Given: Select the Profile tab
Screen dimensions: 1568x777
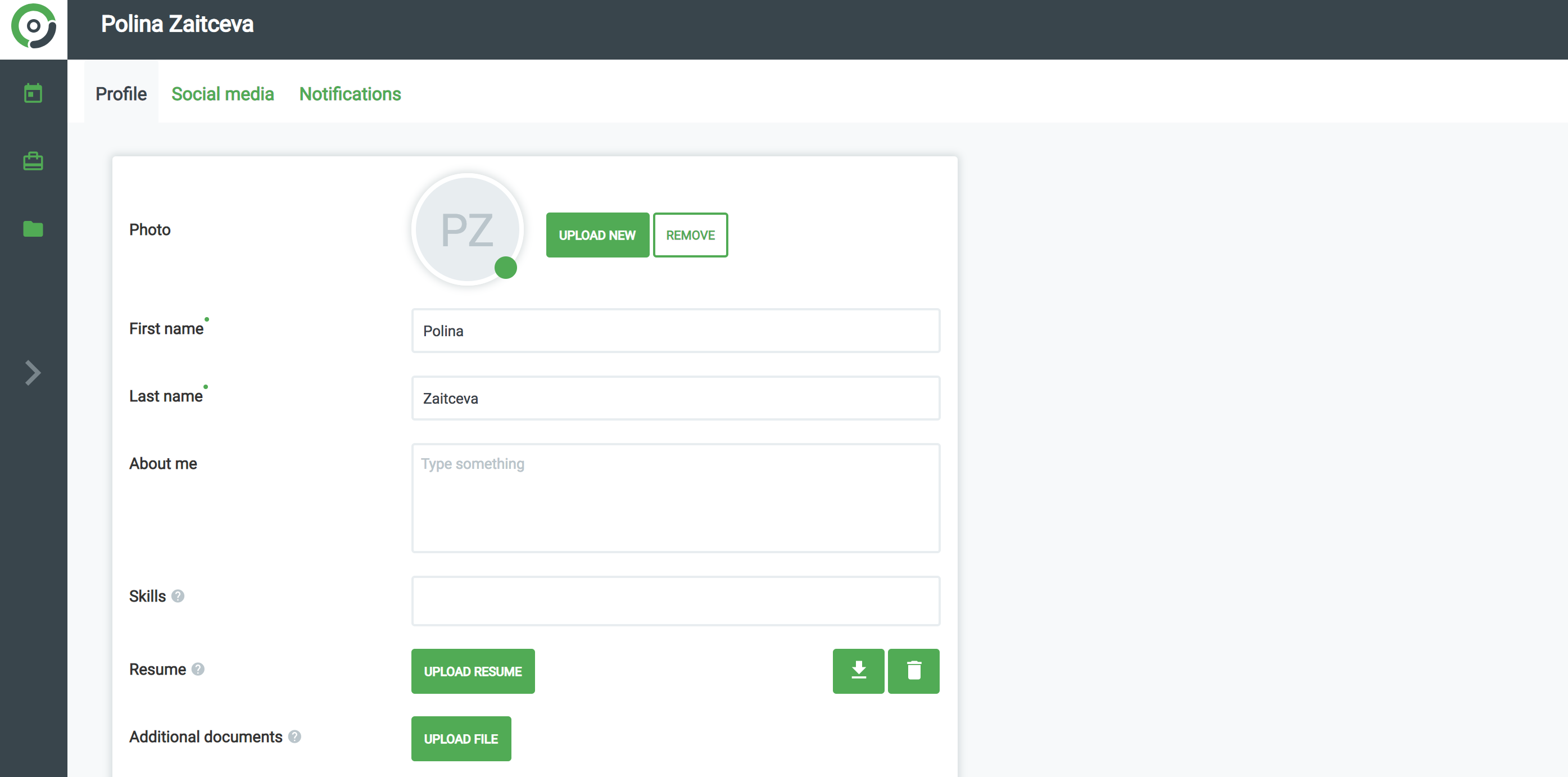Looking at the screenshot, I should [121, 94].
